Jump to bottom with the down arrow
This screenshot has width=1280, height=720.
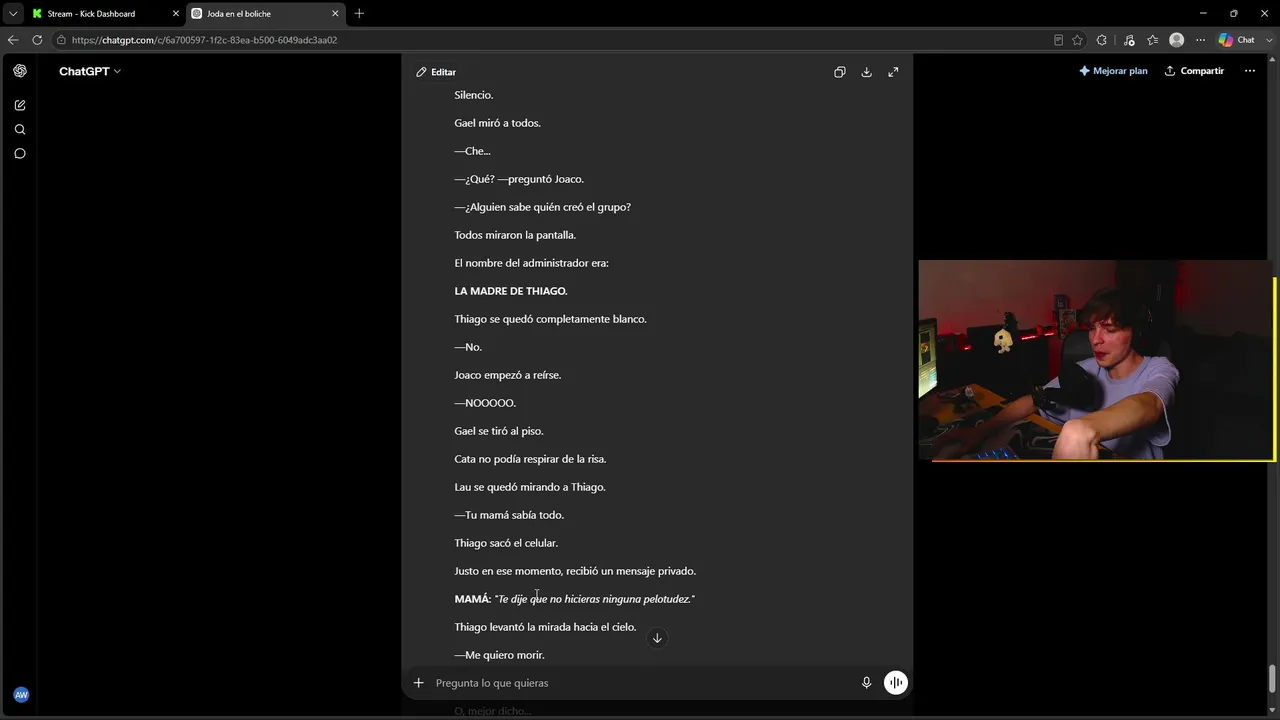click(657, 638)
